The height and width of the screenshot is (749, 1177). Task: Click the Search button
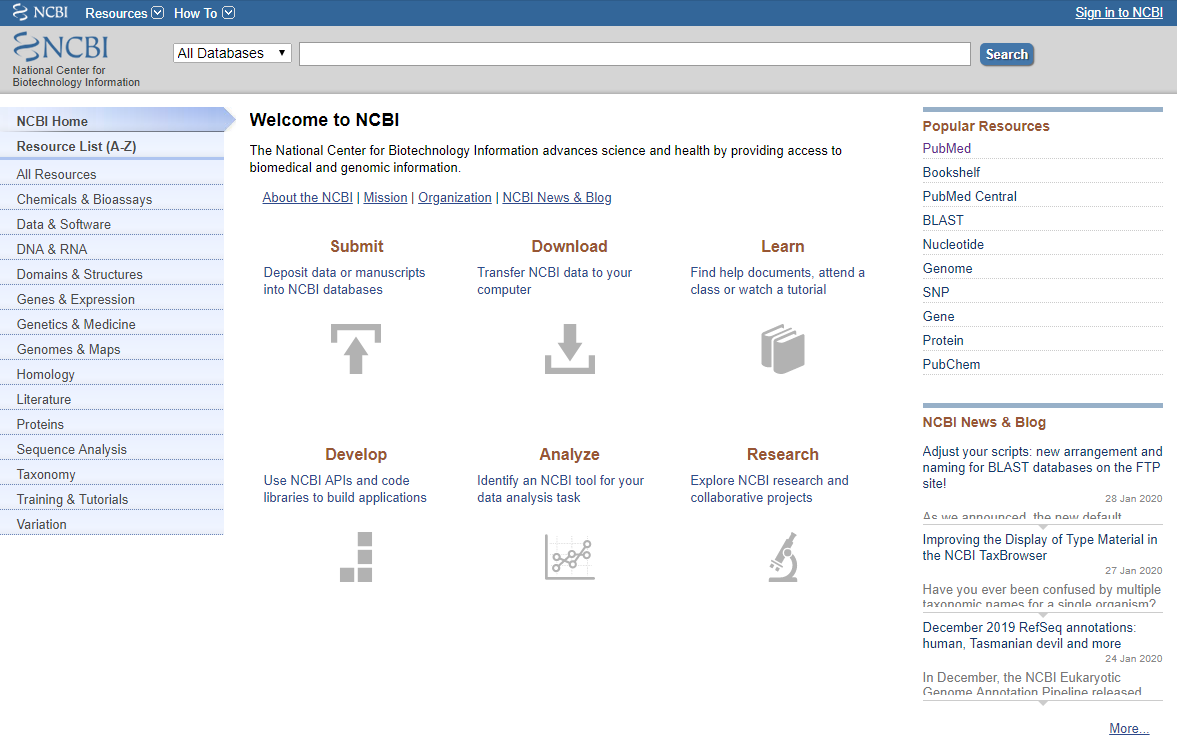click(1007, 54)
